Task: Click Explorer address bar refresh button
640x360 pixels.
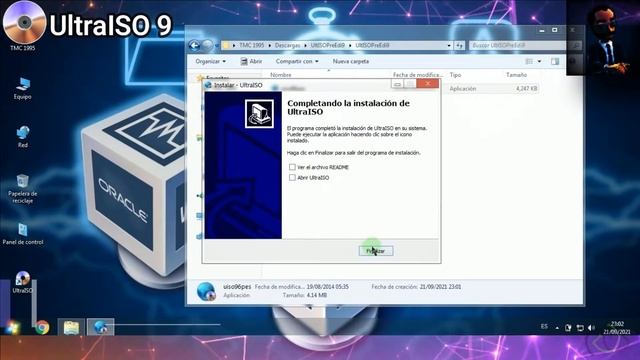Action: pos(460,45)
